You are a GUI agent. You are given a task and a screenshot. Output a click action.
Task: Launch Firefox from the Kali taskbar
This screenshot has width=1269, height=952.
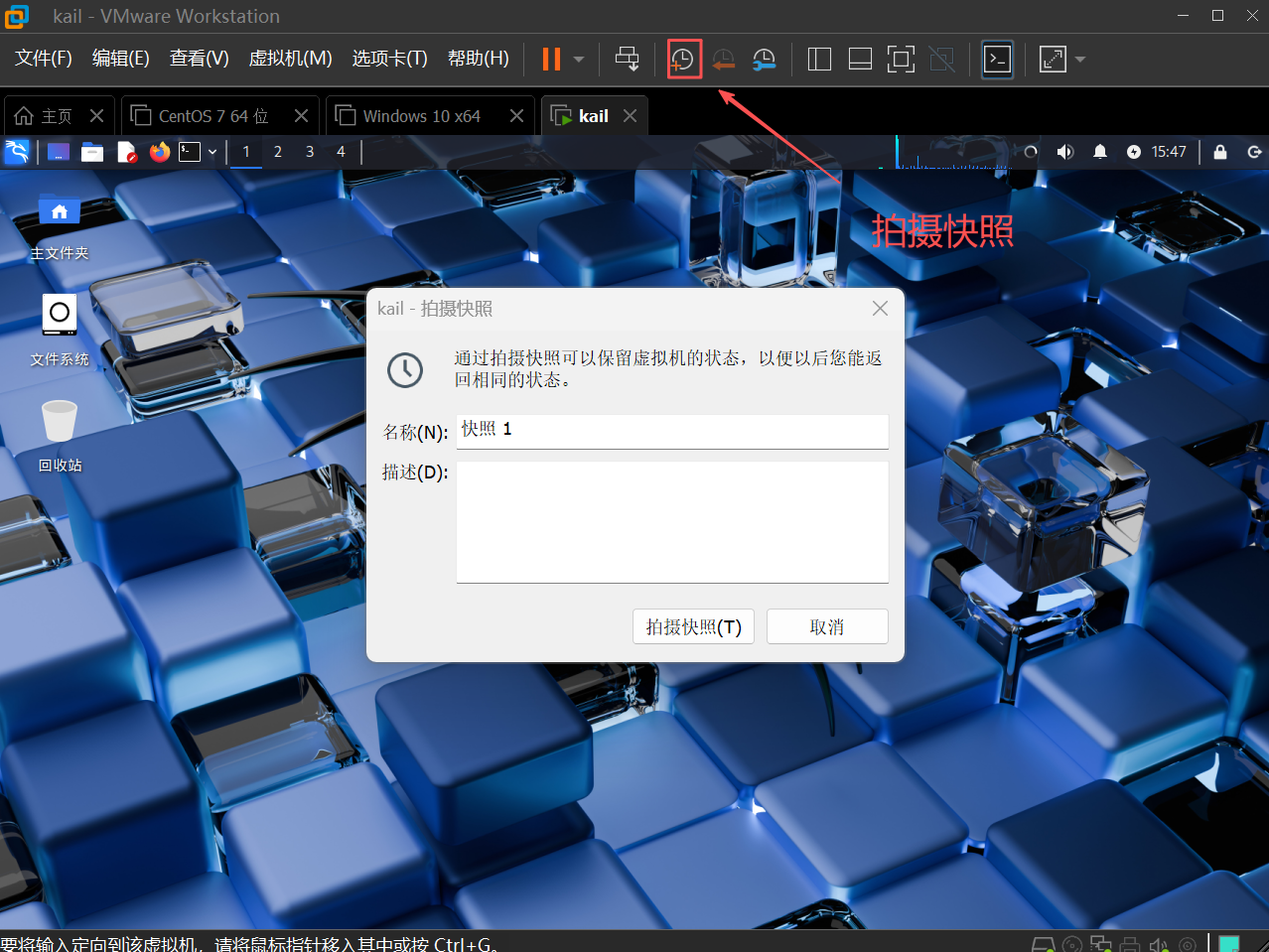click(x=159, y=152)
